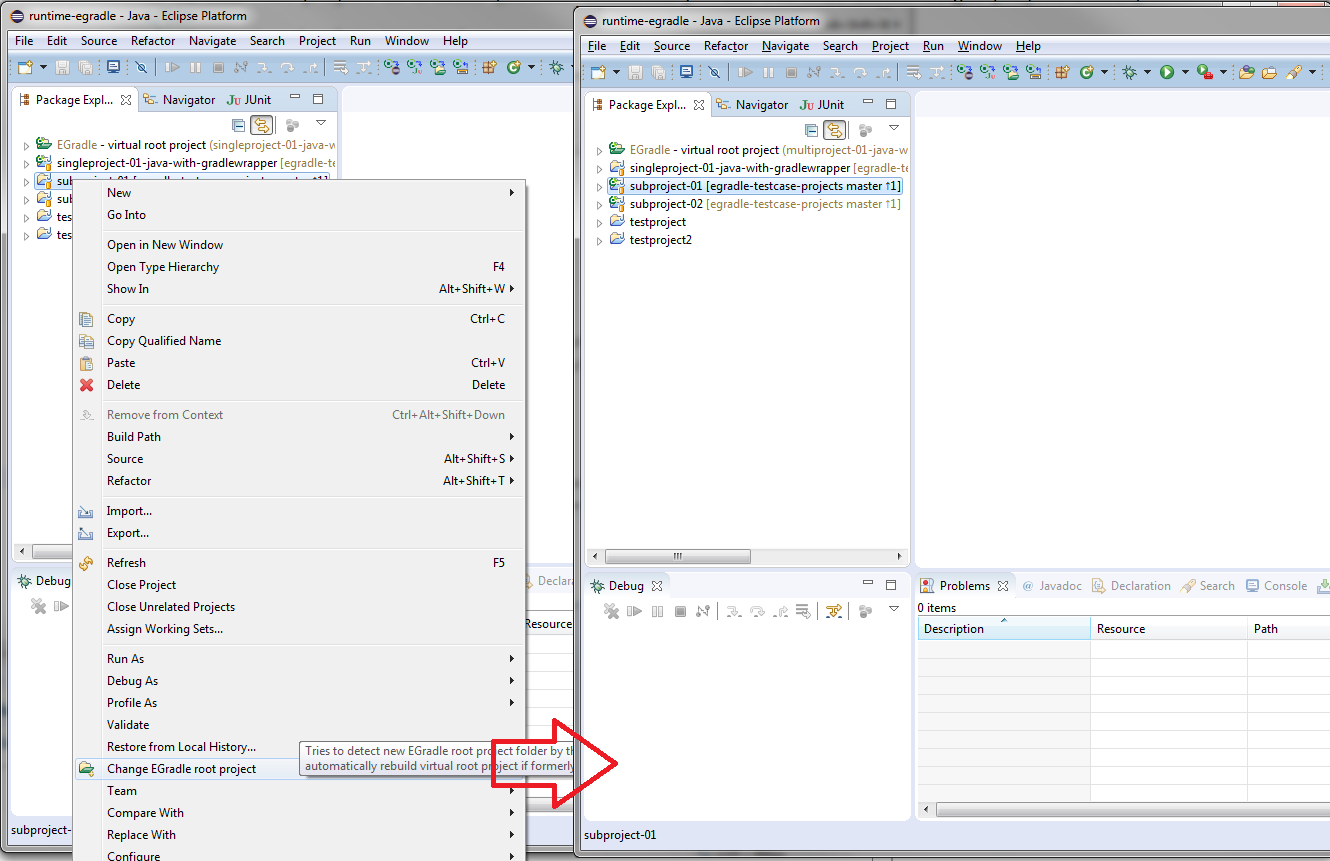This screenshot has width=1330, height=861.
Task: Expand subproject-02 node in right window tree
Action: tap(599, 204)
